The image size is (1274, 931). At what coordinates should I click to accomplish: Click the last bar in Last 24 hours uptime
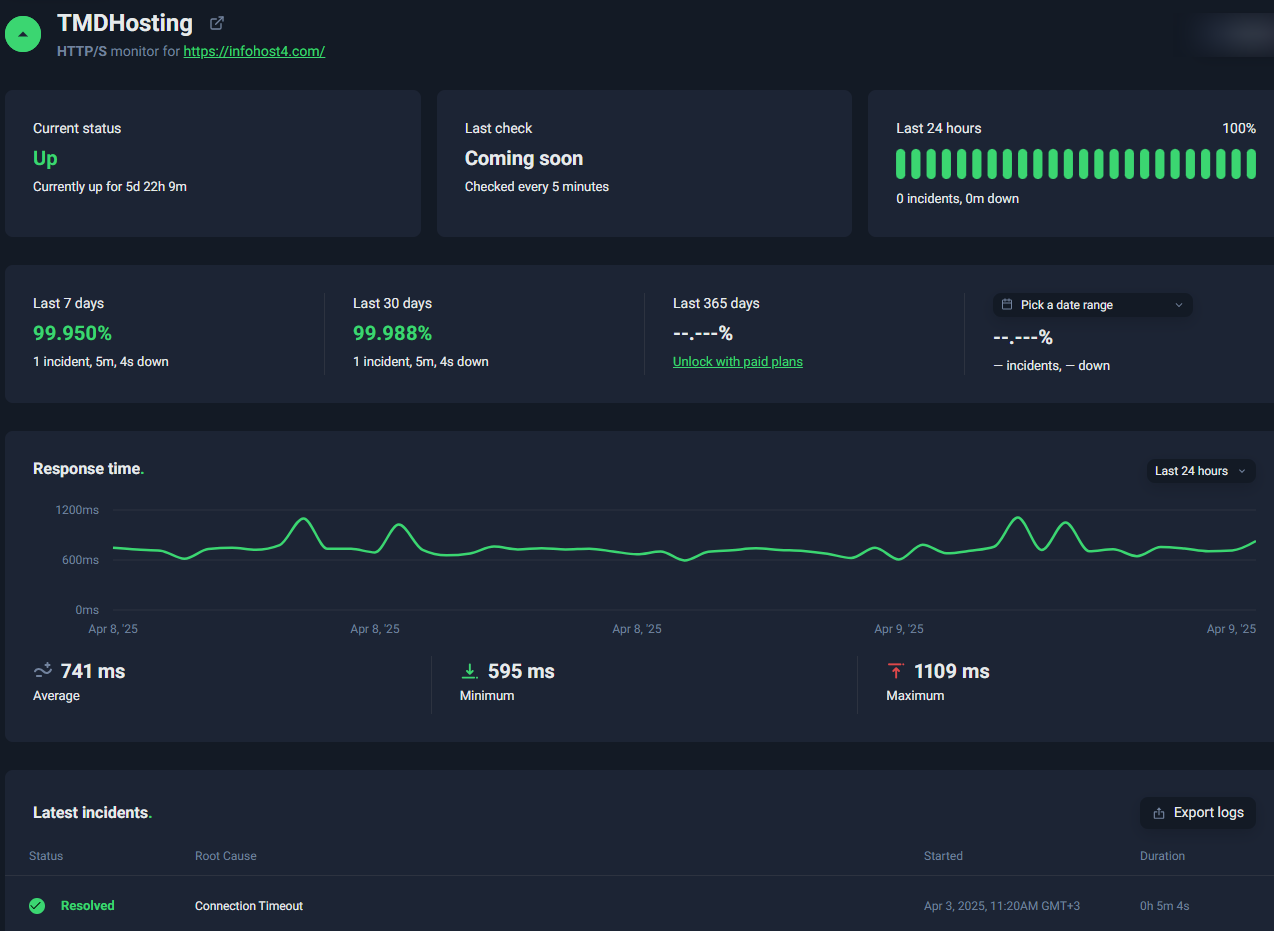[x=1251, y=164]
